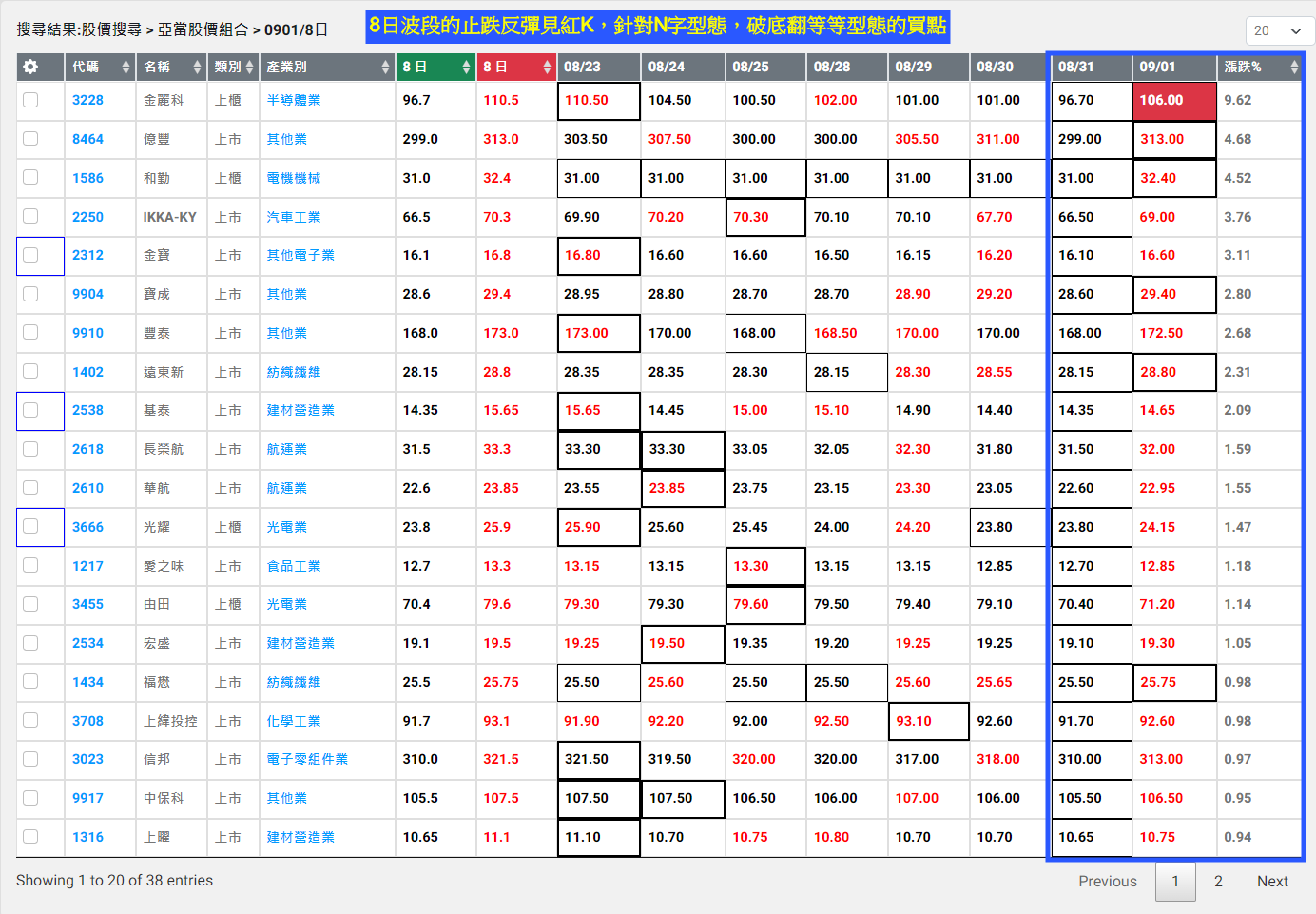Viewport: 1316px width, 914px height.
Task: Click the 08/23 column header
Action: click(x=598, y=67)
